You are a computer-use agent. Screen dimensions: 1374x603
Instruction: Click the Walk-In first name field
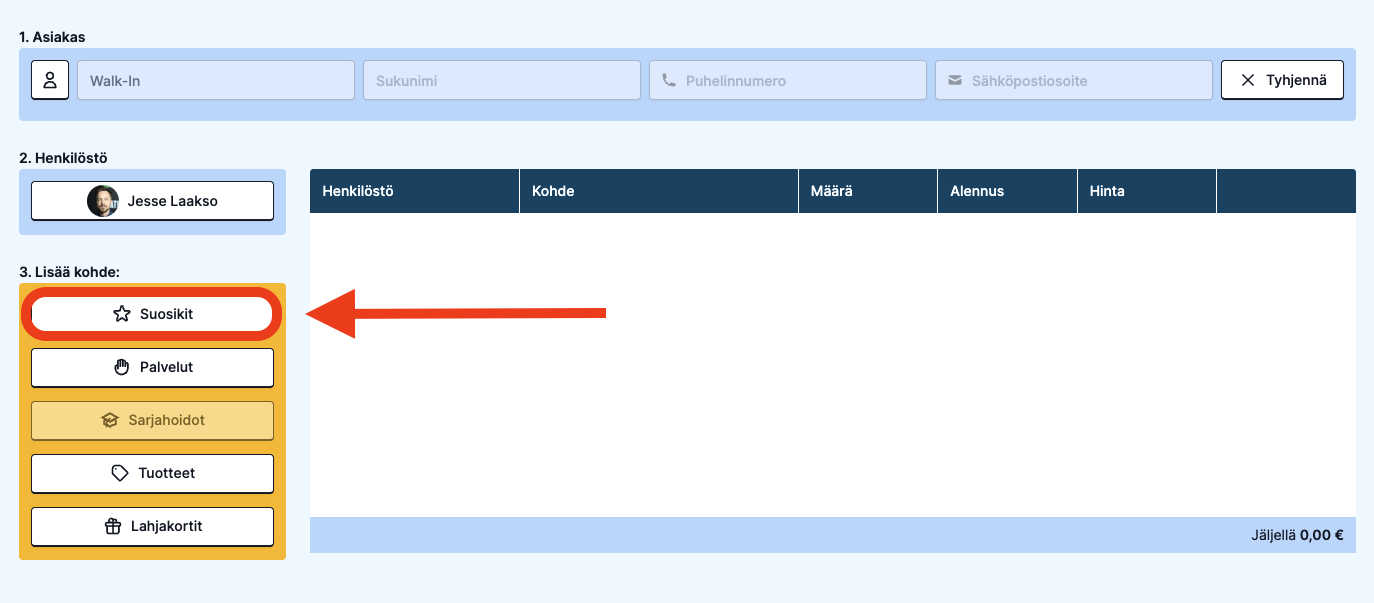[x=216, y=80]
